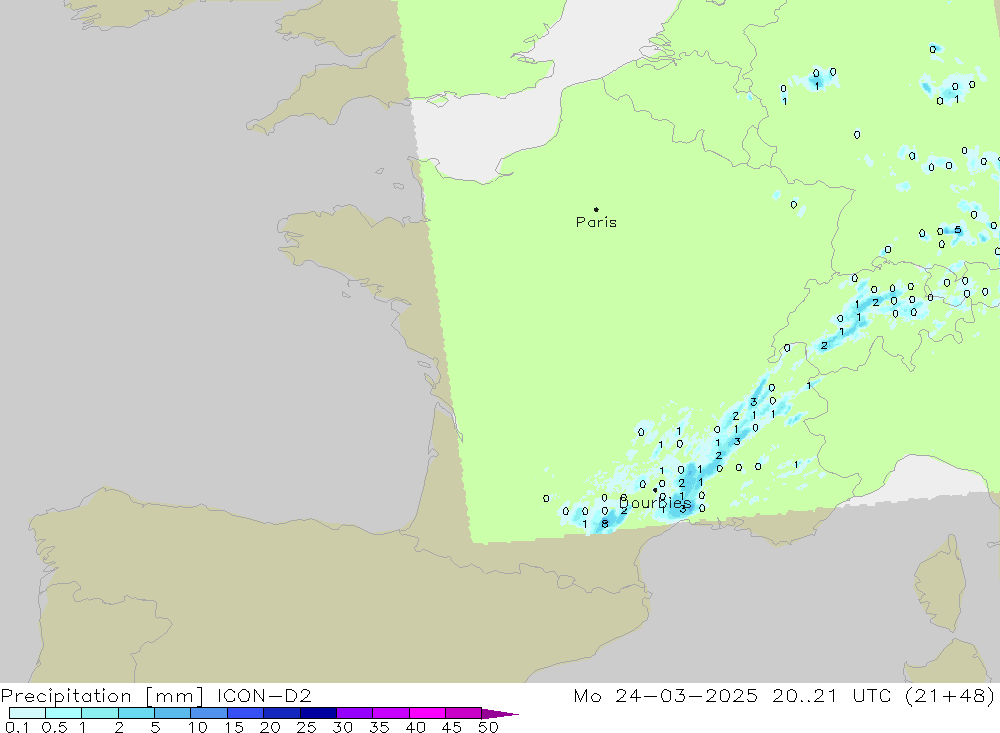Click the Paris city label
The height and width of the screenshot is (733, 1000).
click(596, 222)
